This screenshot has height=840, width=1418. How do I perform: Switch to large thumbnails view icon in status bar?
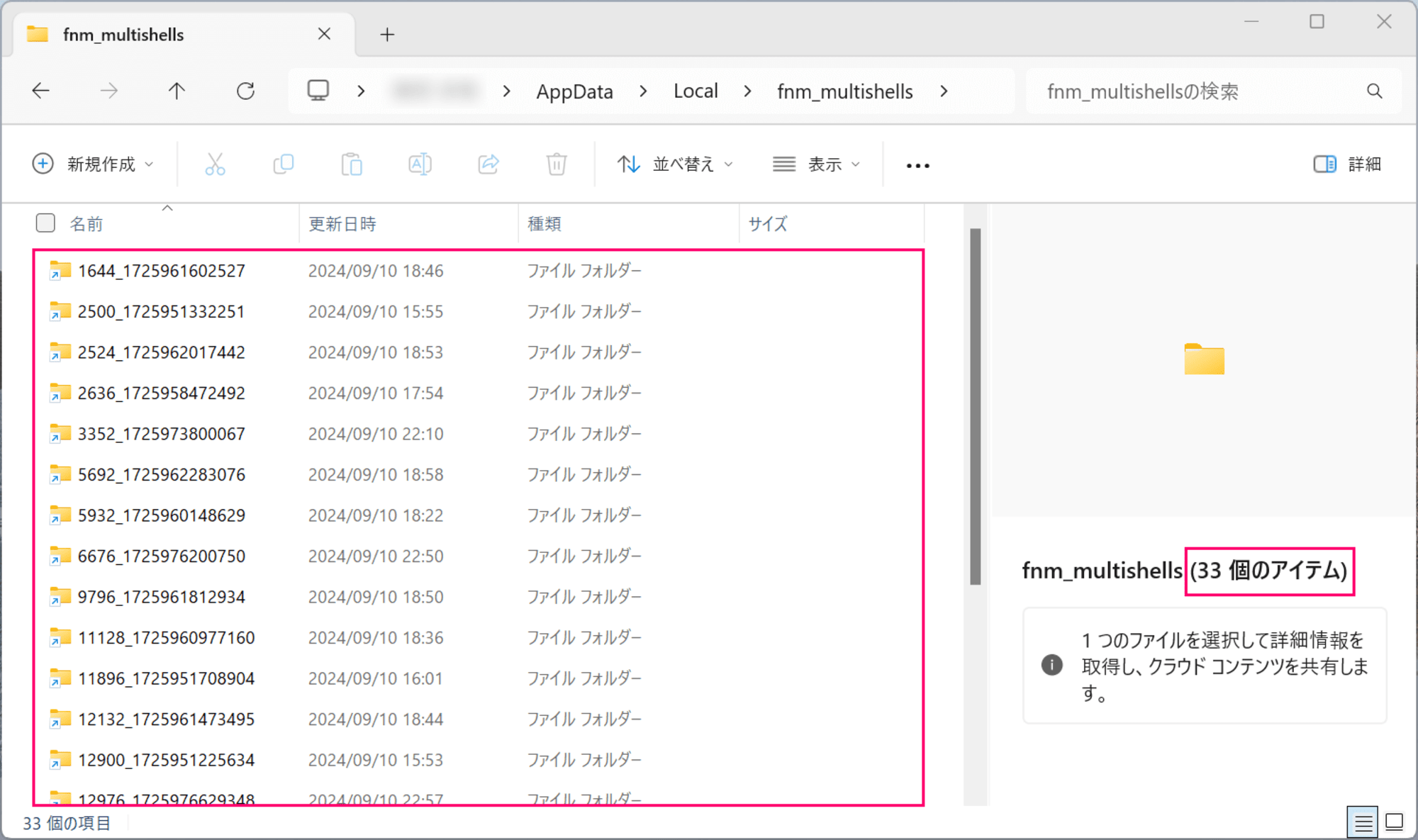1394,822
